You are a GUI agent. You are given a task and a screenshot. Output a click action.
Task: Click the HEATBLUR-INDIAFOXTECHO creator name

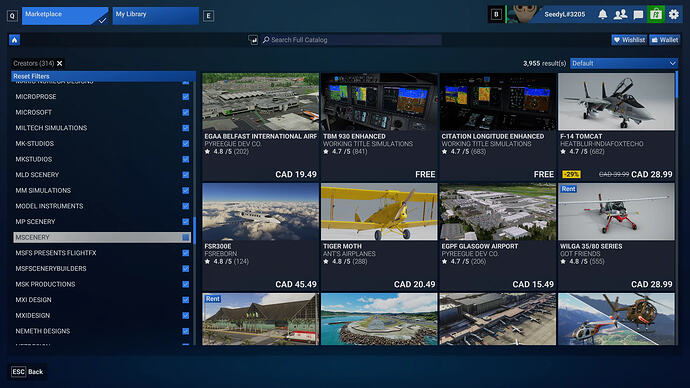coord(602,144)
